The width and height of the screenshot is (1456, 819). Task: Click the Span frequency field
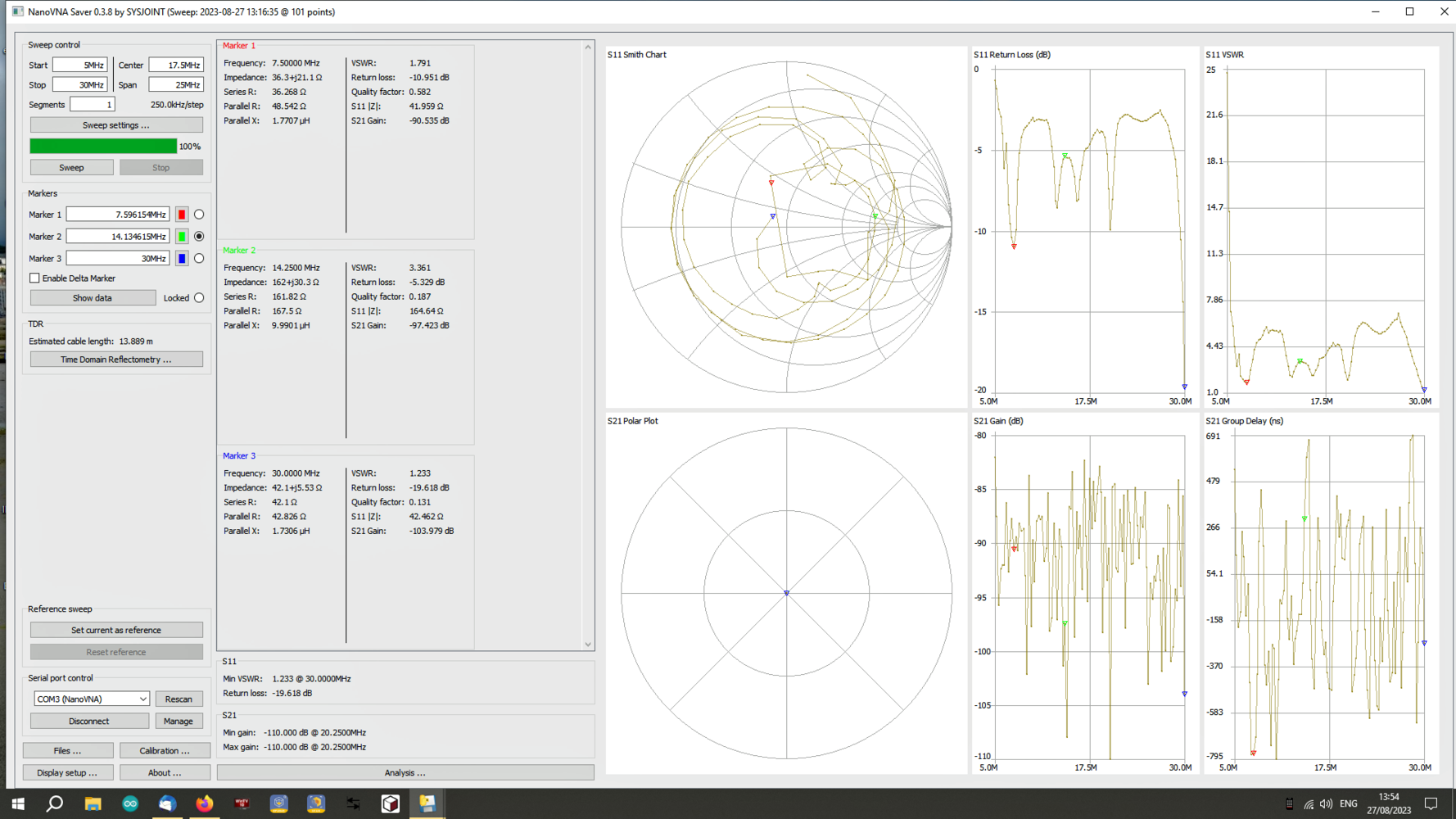coord(176,84)
